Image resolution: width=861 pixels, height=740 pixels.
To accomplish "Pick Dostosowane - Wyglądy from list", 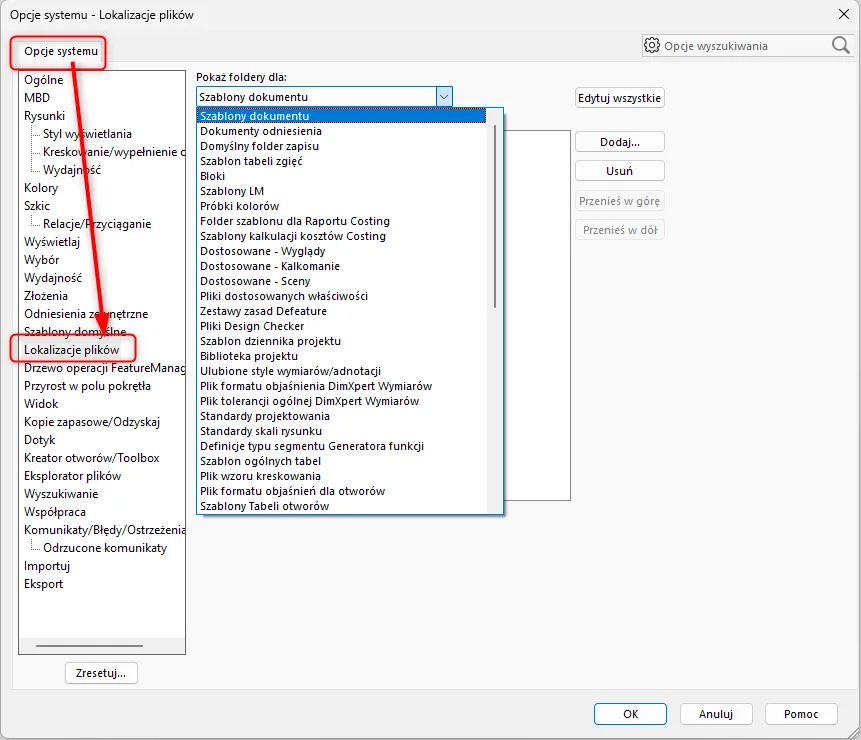I will pyautogui.click(x=342, y=251).
